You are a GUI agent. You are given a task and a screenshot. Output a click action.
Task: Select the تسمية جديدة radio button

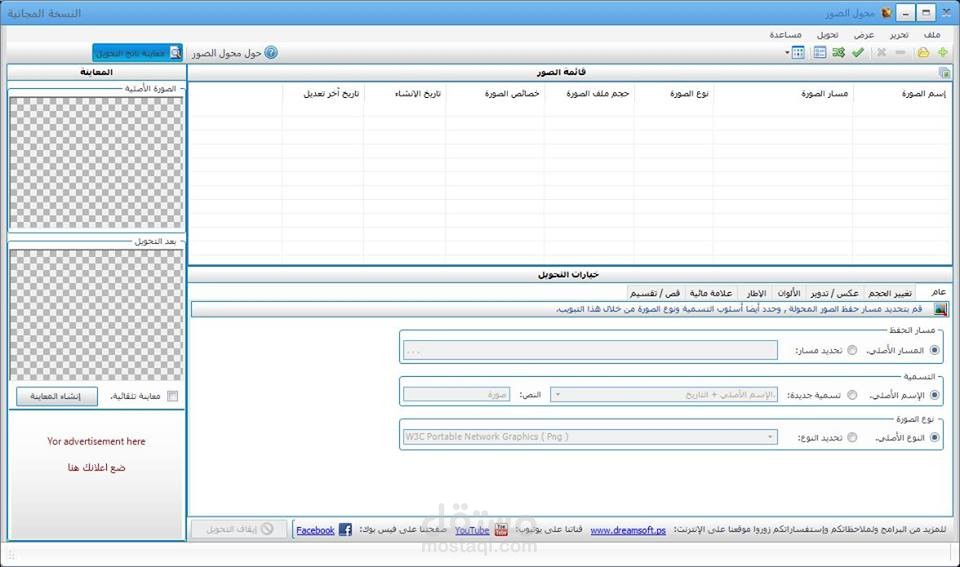pos(852,395)
